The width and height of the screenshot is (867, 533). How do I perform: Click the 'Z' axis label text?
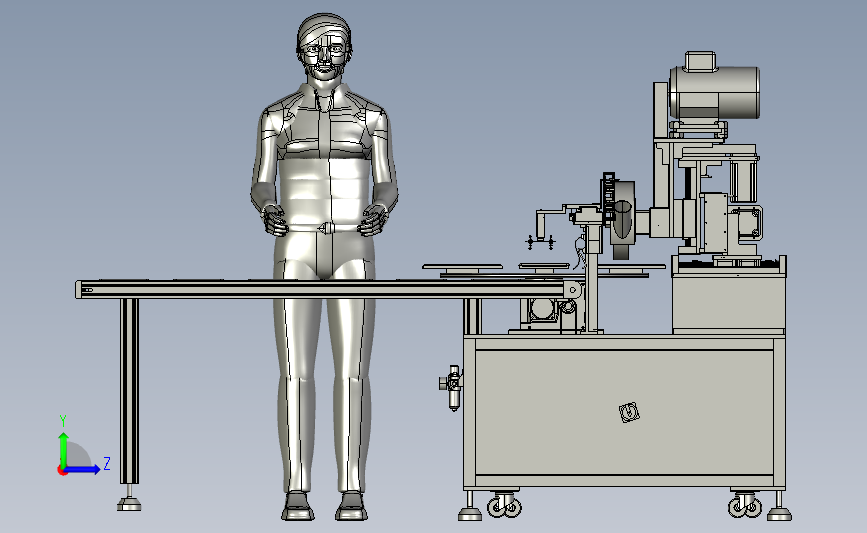click(x=107, y=463)
